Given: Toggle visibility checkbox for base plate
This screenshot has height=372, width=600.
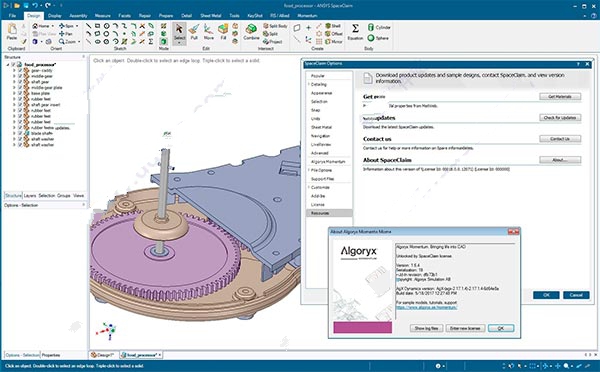Looking at the screenshot, I should (x=20, y=93).
